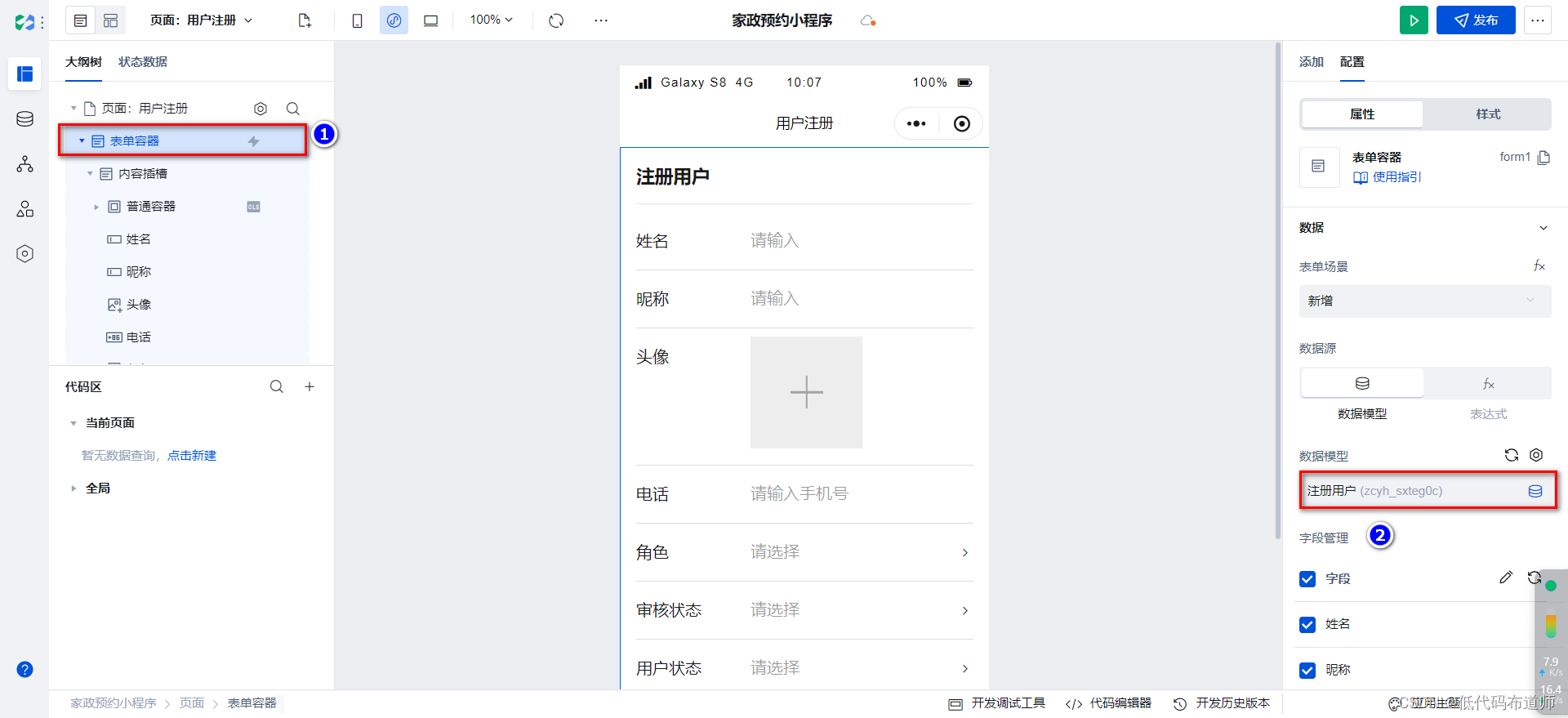Image resolution: width=1568 pixels, height=718 pixels.
Task: Collapse the 内容插槽 tree node
Action: 90,174
